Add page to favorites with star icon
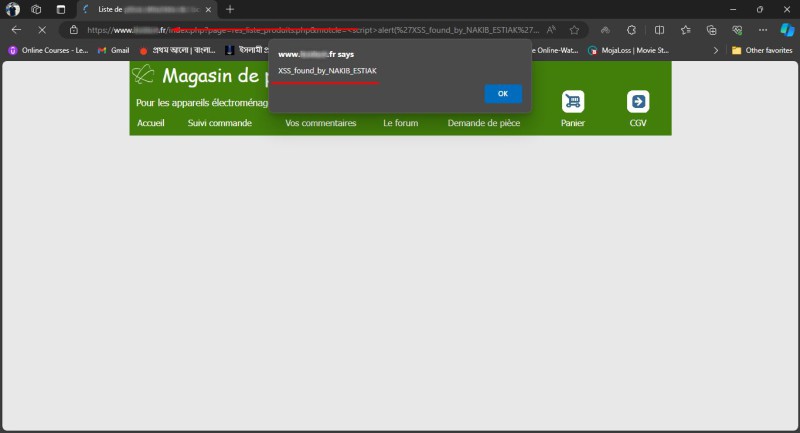 (x=574, y=30)
